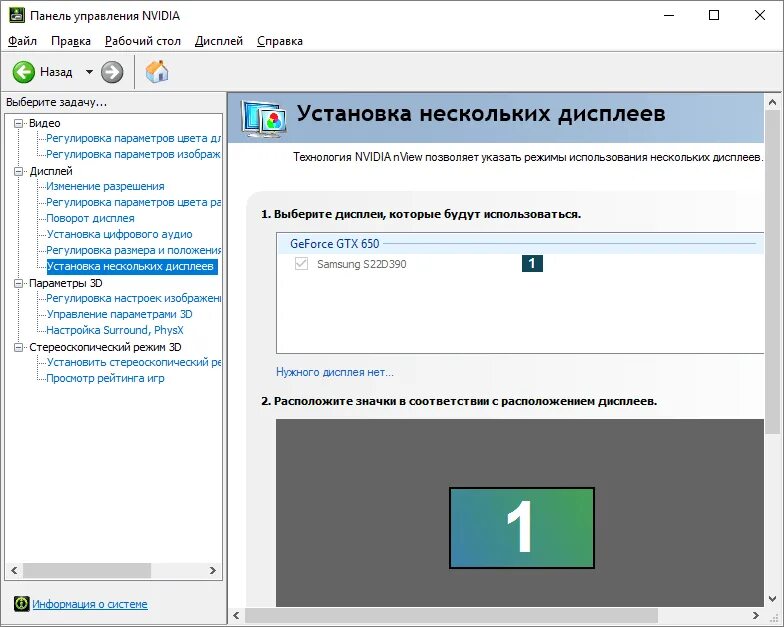Open Просмотр рейтинга игр task
Image resolution: width=784 pixels, height=627 pixels.
tap(106, 378)
